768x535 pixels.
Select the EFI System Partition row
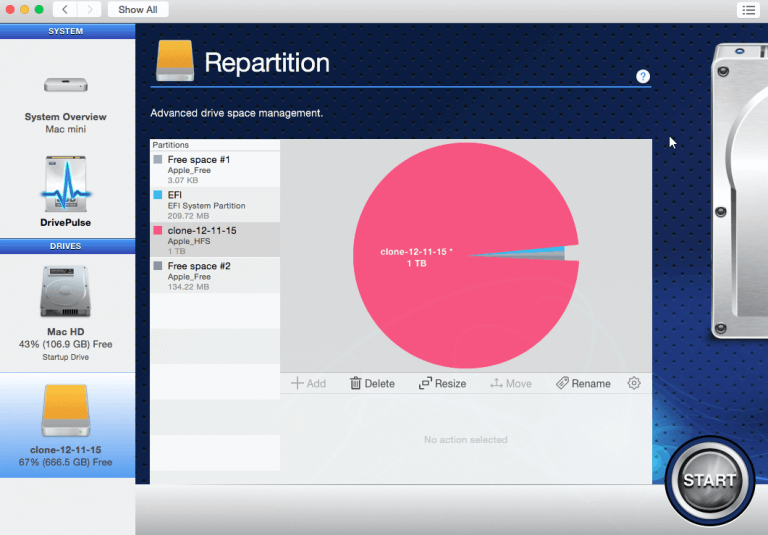(215, 204)
